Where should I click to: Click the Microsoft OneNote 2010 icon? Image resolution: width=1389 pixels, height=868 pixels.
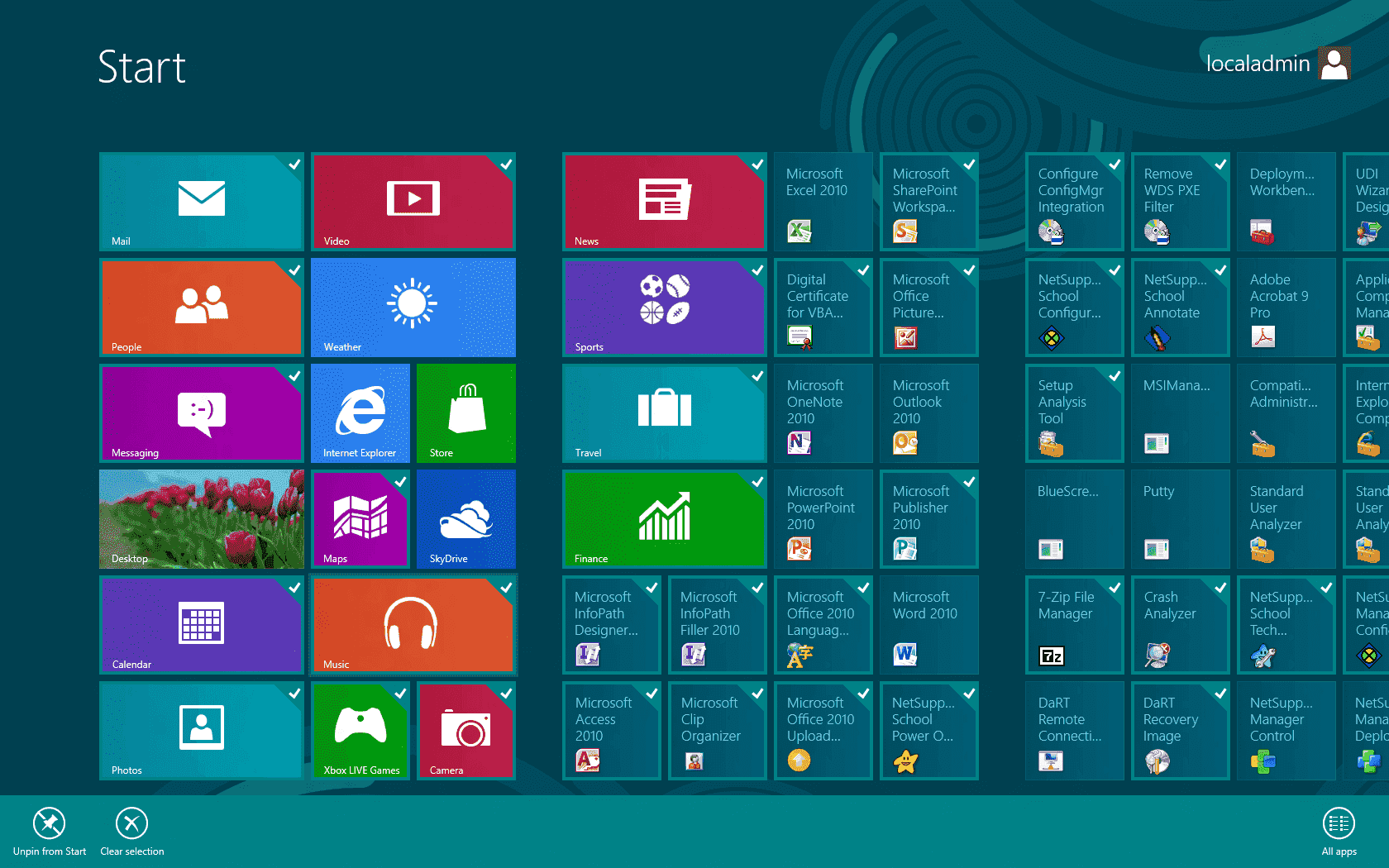[x=800, y=443]
